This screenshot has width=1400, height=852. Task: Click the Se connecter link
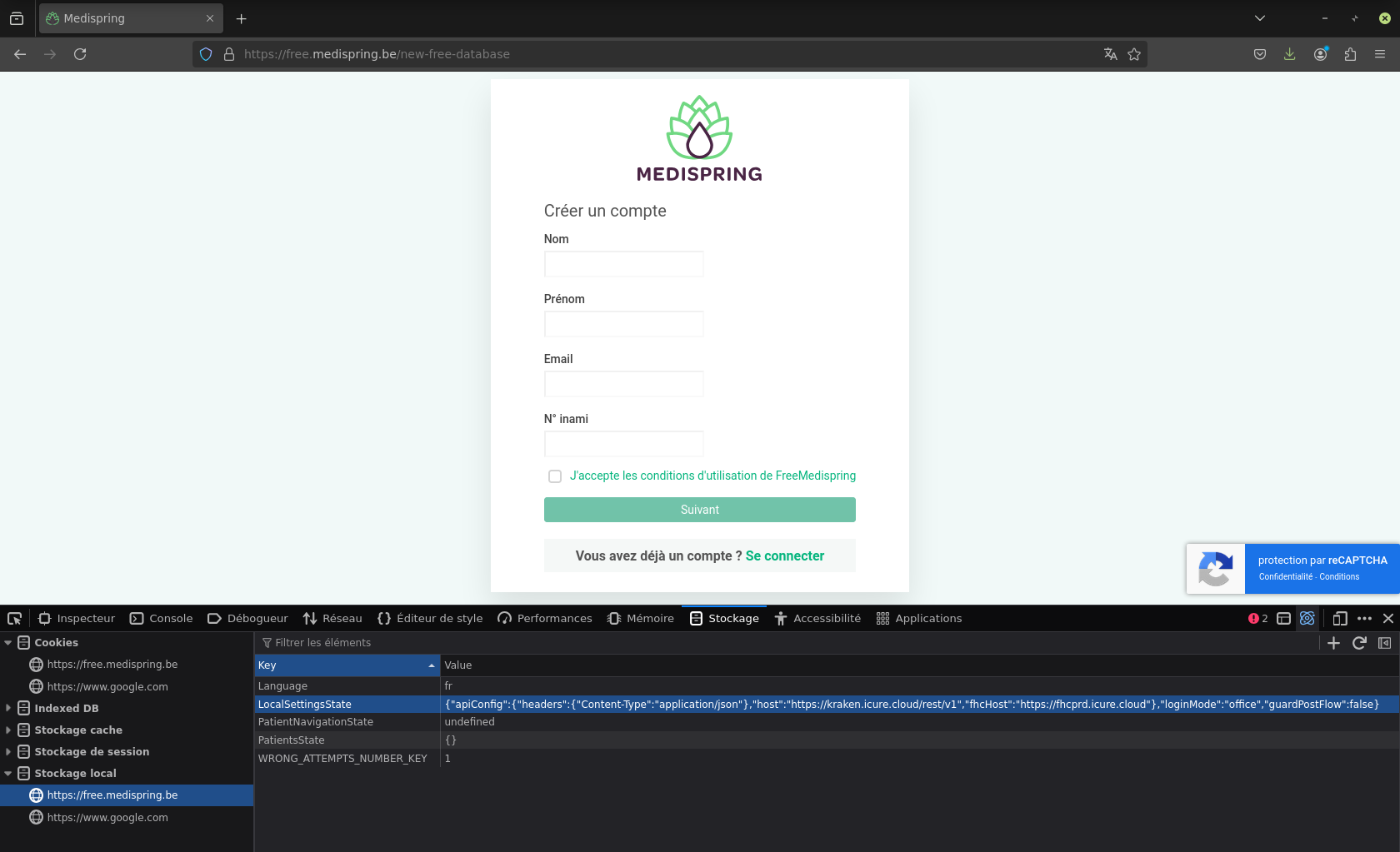click(x=785, y=556)
